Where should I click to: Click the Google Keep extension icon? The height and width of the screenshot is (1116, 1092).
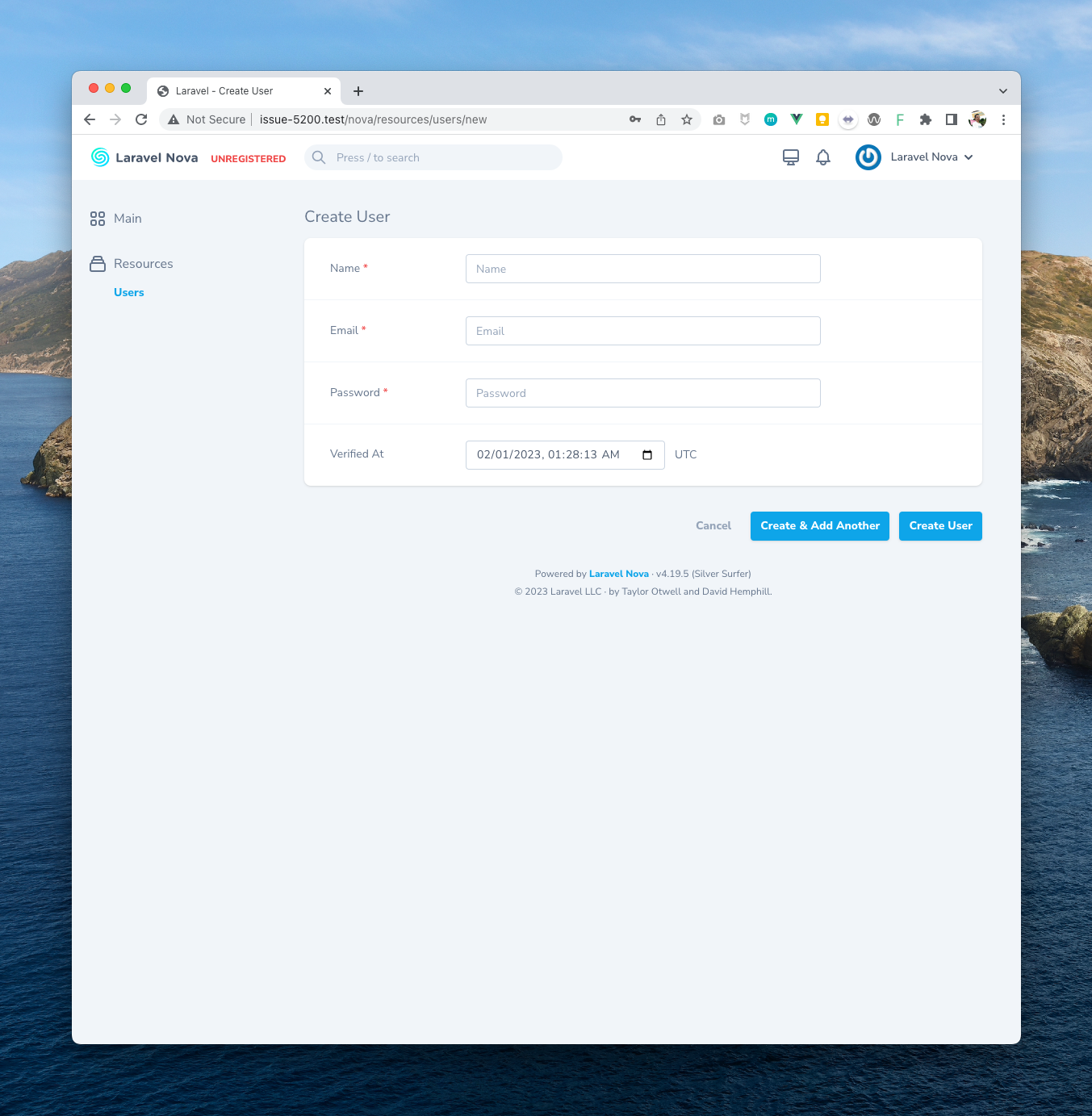click(822, 119)
